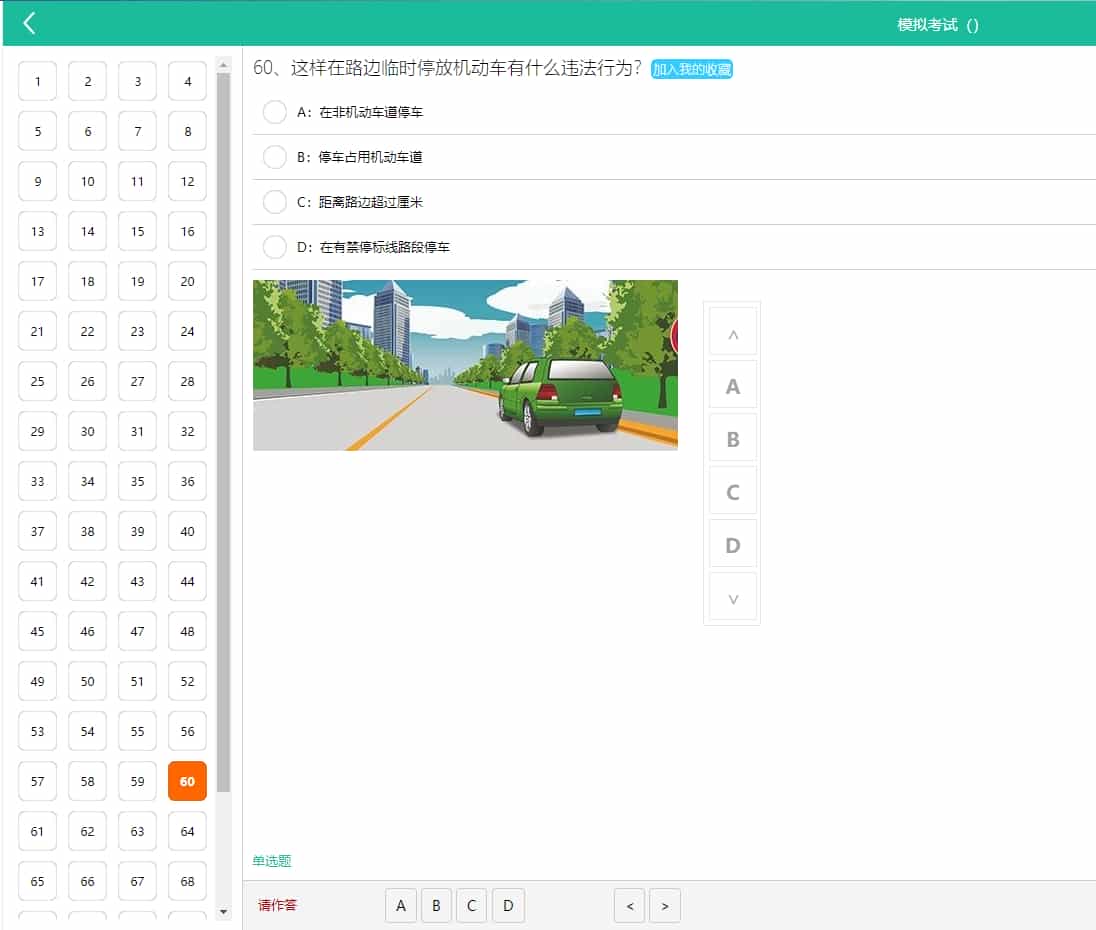Screen dimensions: 1096x930
Task: Go to previous question with < button
Action: click(x=629, y=906)
